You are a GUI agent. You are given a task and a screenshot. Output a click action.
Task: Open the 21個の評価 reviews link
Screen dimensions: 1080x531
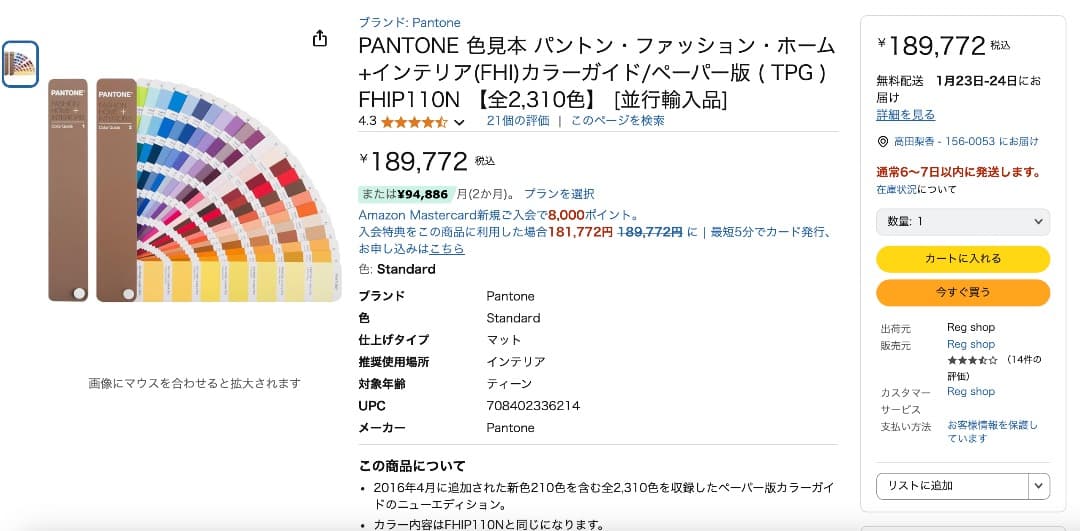coord(518,121)
